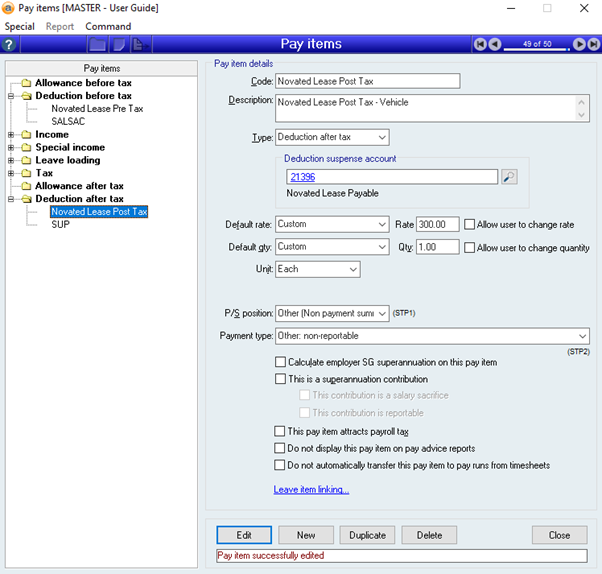Tick This pay item attracts payroll tax
Image resolution: width=602 pixels, height=574 pixels.
[x=280, y=432]
